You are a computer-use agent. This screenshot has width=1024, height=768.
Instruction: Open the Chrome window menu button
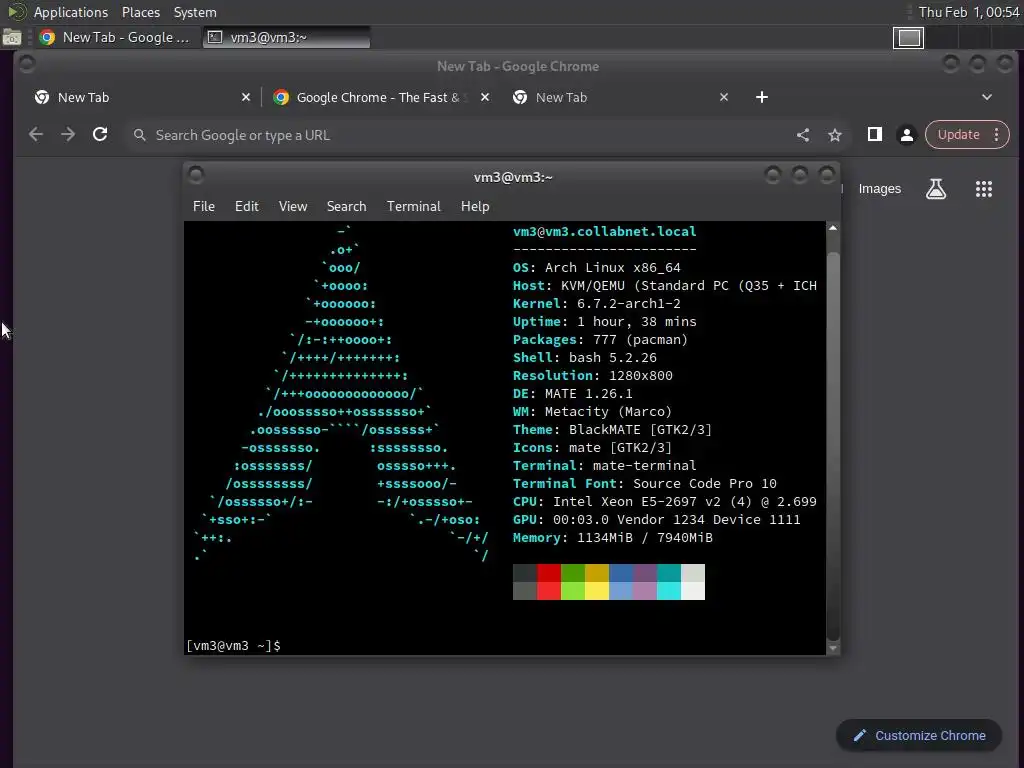point(27,64)
